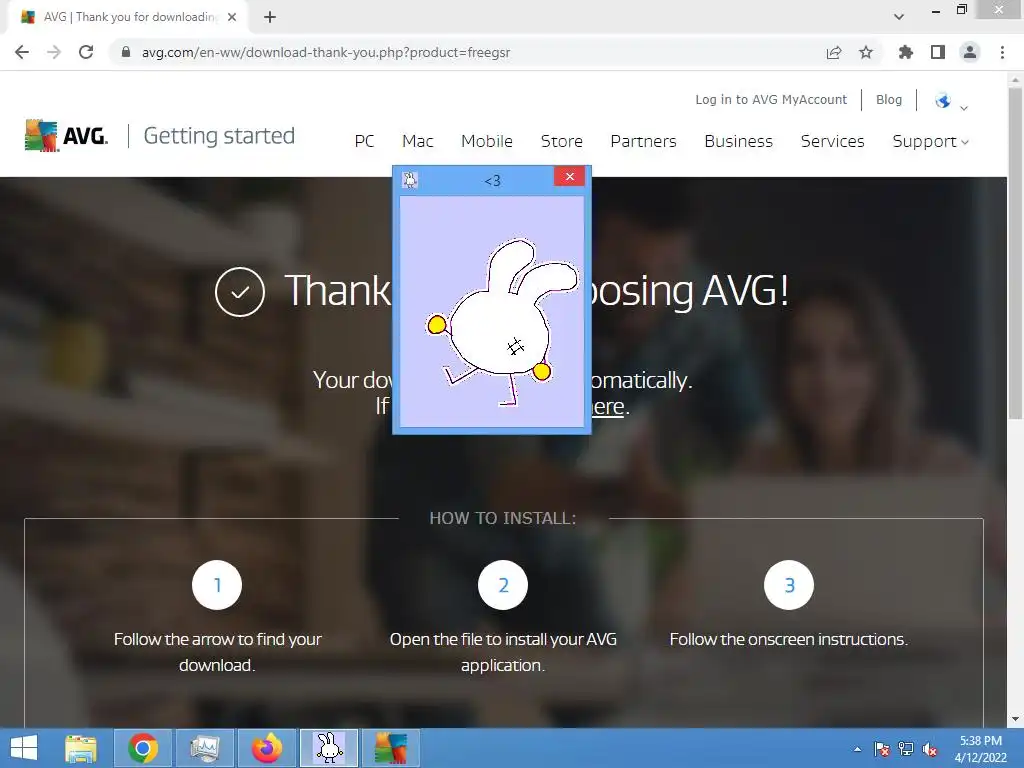Open the Blog link
Image resolution: width=1024 pixels, height=768 pixels.
889,99
